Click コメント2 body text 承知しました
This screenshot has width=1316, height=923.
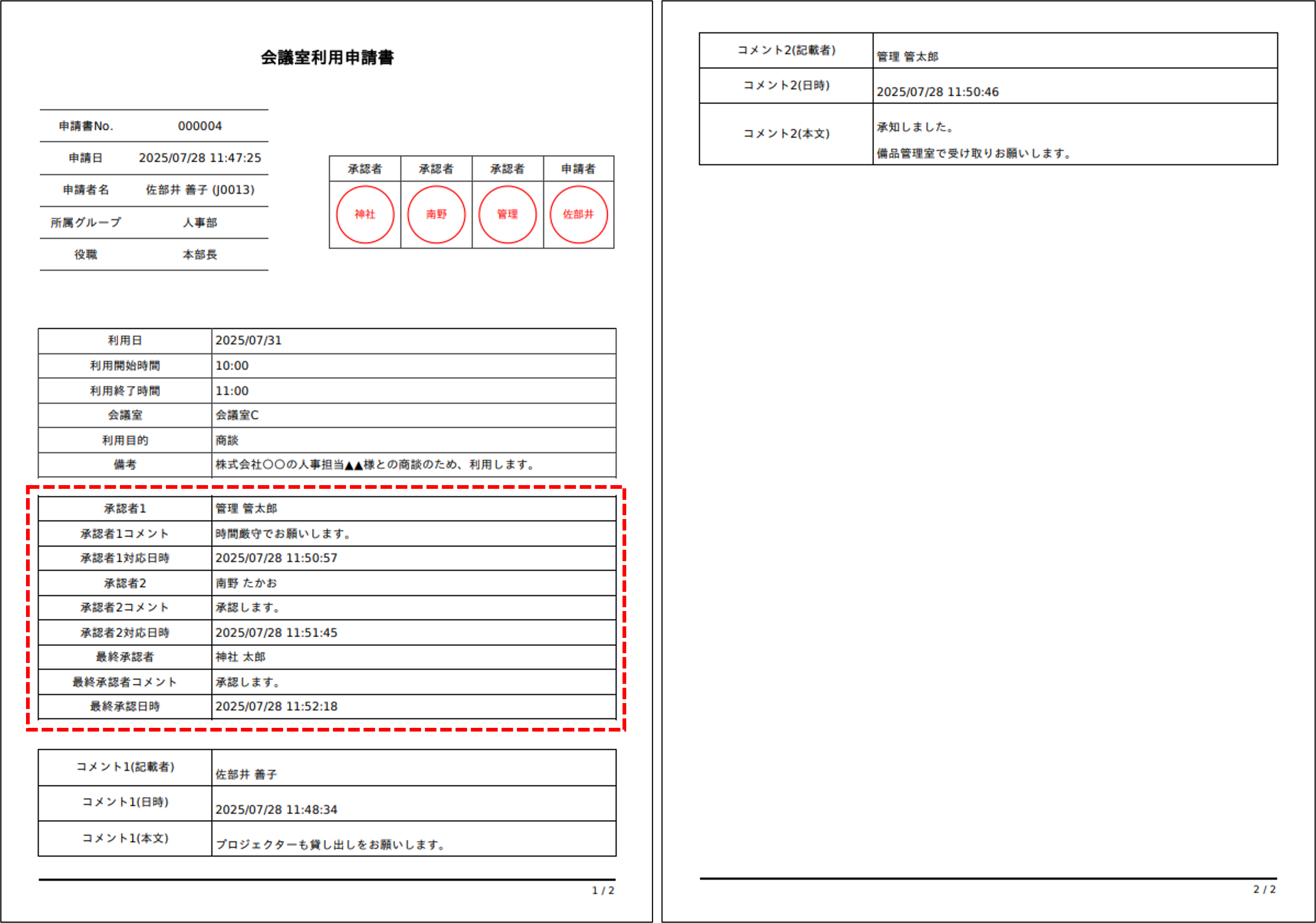tap(915, 127)
